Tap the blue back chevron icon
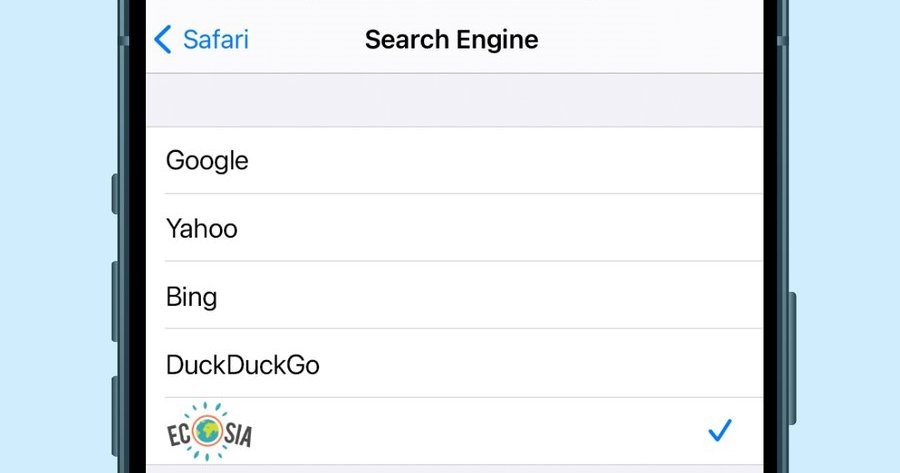This screenshot has height=473, width=900. coord(163,40)
